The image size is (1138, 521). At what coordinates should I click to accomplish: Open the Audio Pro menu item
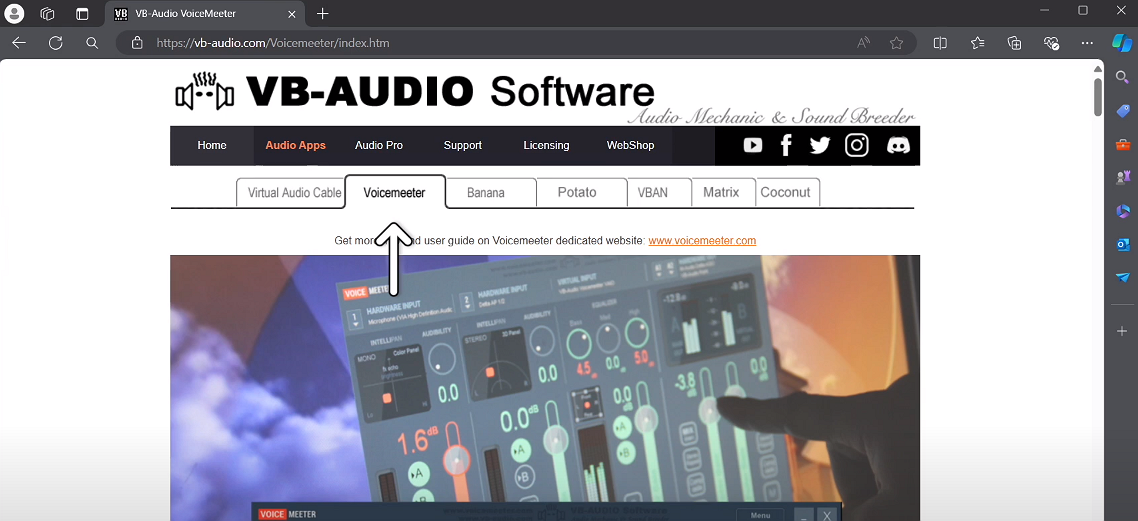[x=379, y=145]
